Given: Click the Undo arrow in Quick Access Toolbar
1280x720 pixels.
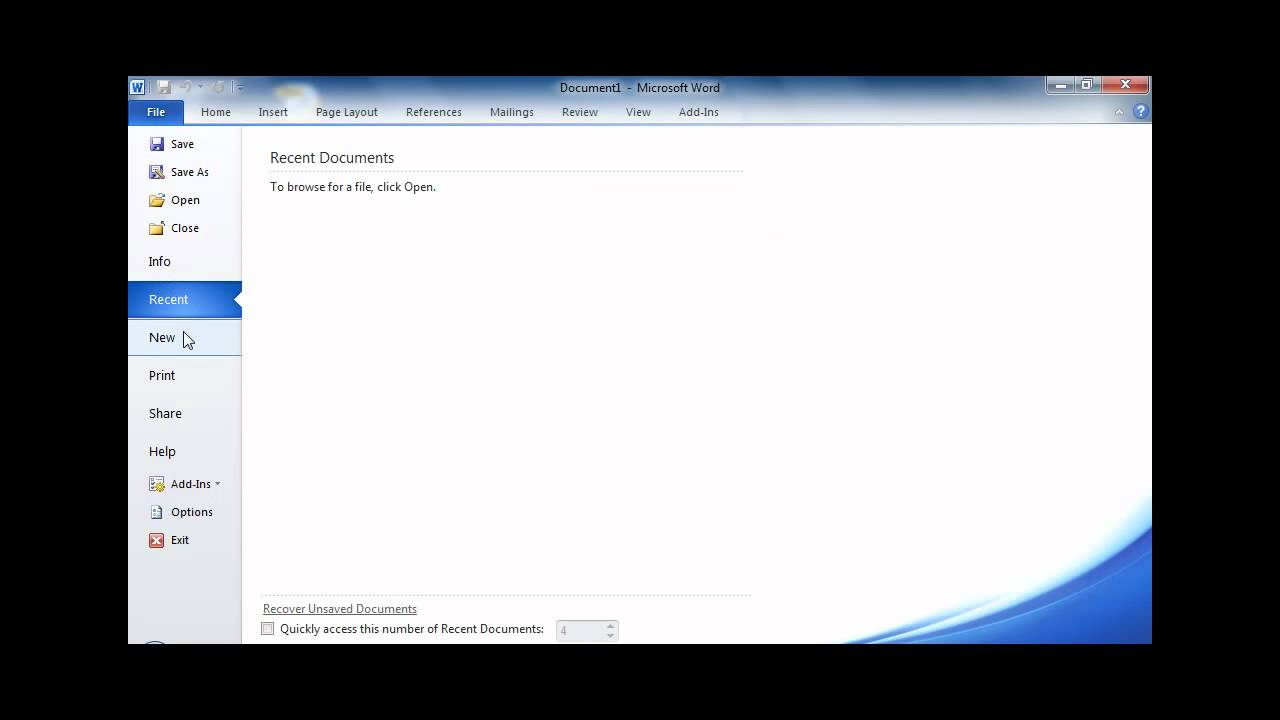Looking at the screenshot, I should point(185,87).
